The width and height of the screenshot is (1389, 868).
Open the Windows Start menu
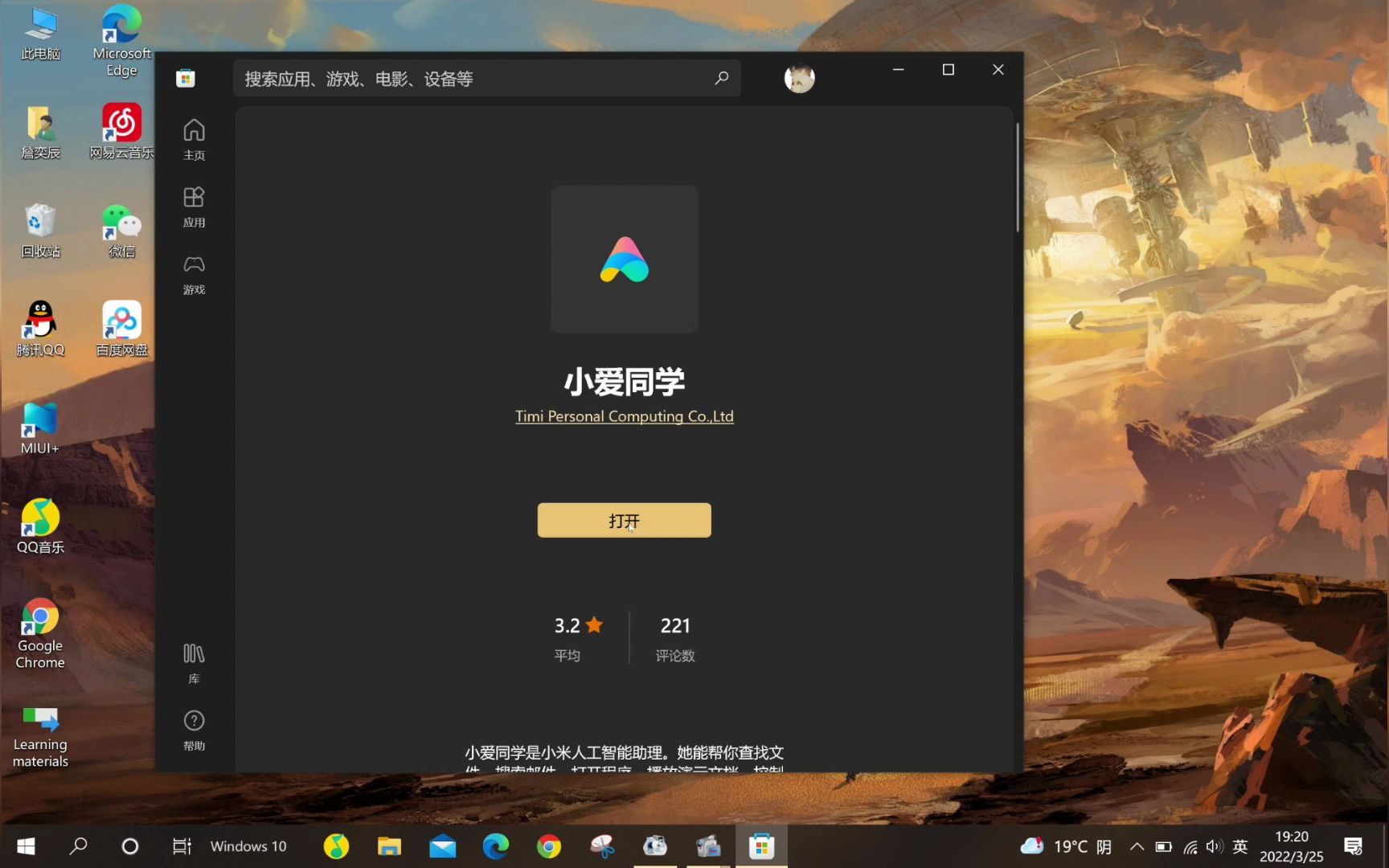pyautogui.click(x=26, y=846)
